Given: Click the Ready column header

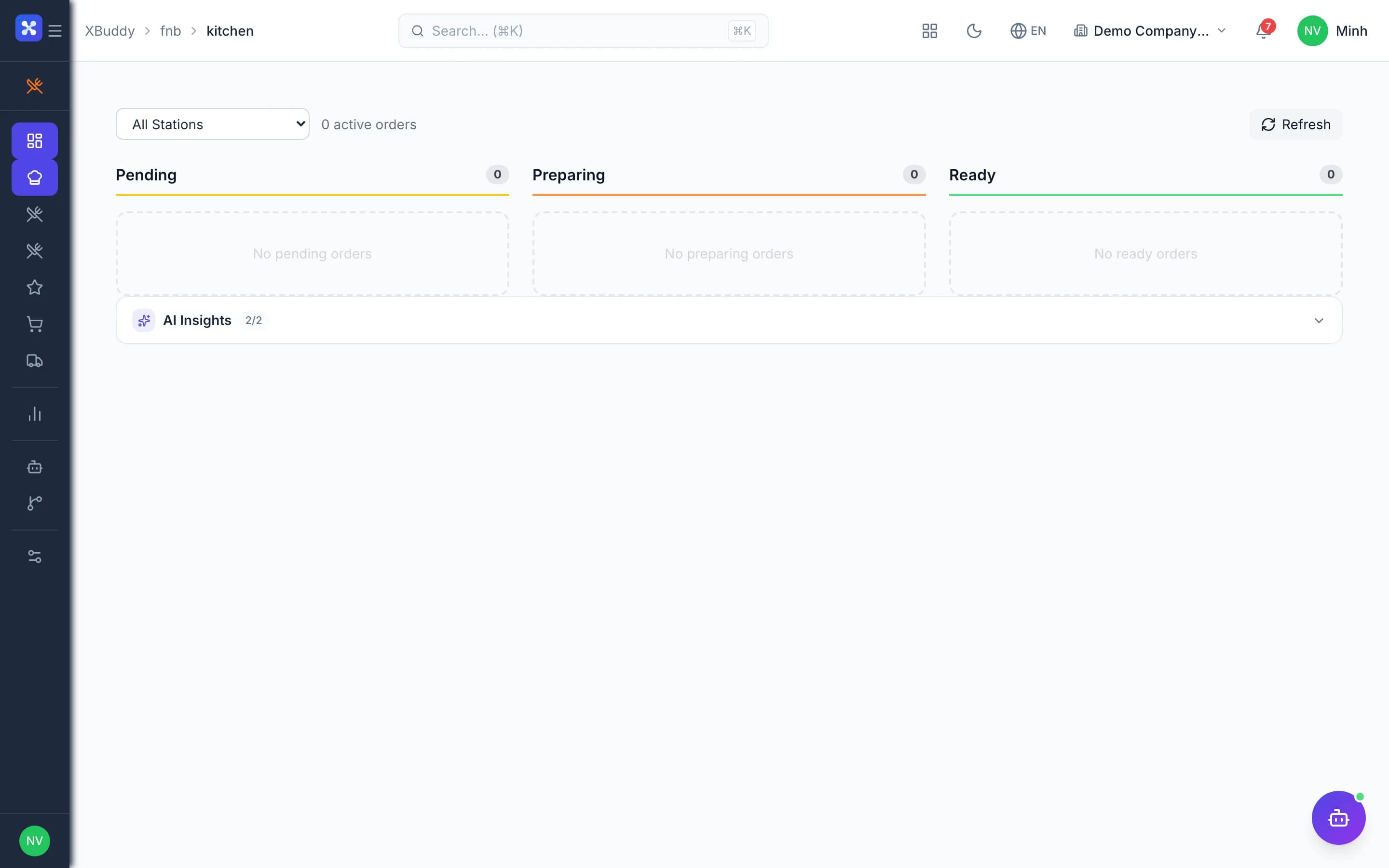Looking at the screenshot, I should [972, 175].
